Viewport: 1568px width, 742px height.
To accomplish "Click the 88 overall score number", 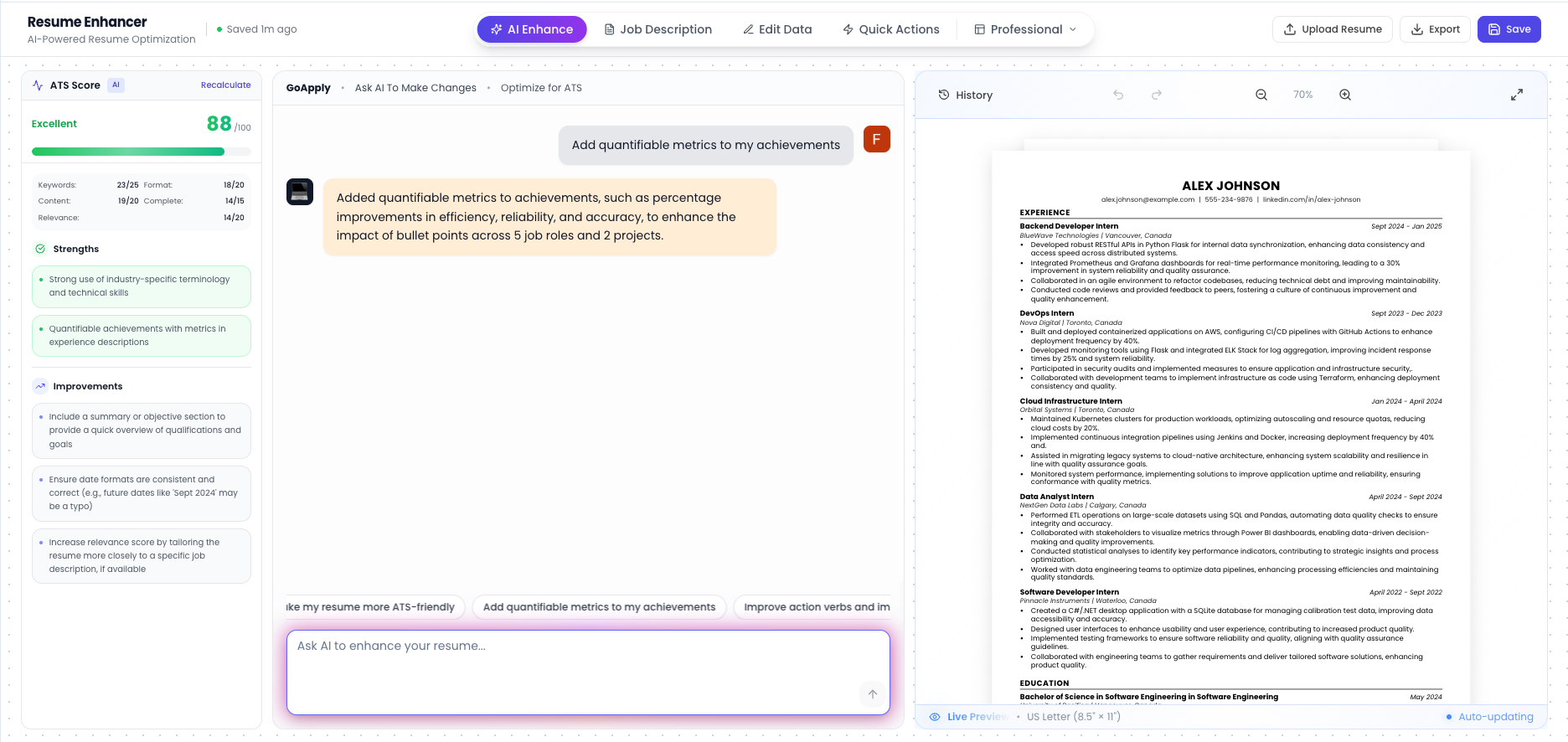I will click(x=219, y=124).
